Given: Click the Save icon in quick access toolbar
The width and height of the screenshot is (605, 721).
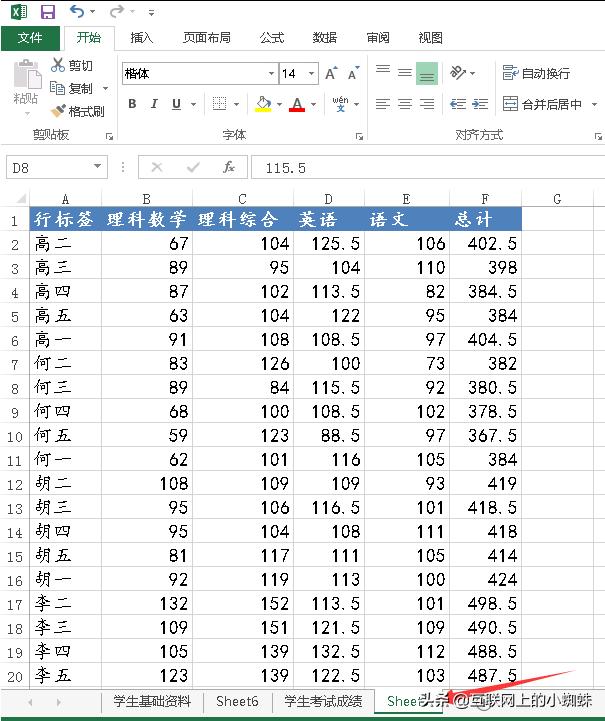Looking at the screenshot, I should (x=47, y=11).
